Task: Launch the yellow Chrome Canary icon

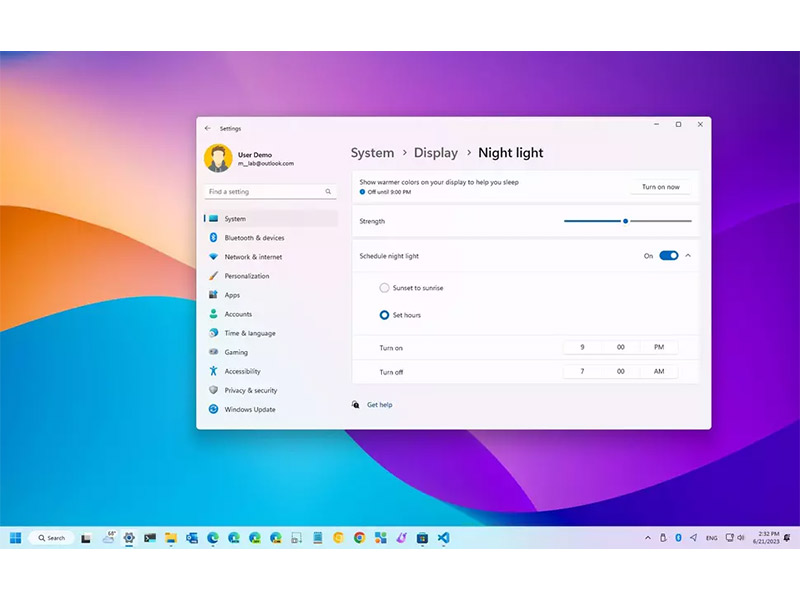Action: [338, 538]
